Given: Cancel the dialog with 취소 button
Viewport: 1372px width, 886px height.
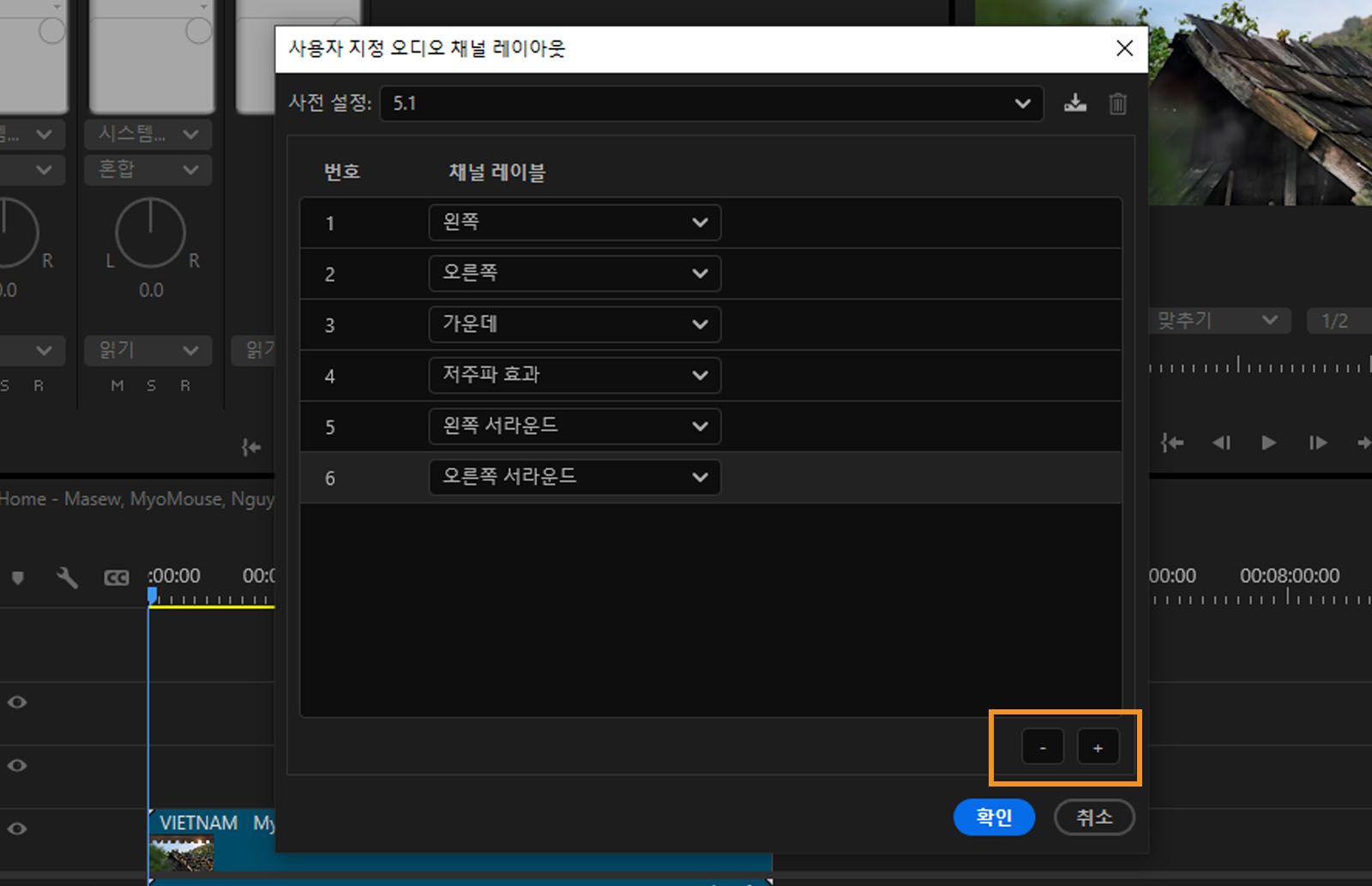Looking at the screenshot, I should pyautogui.click(x=1094, y=817).
